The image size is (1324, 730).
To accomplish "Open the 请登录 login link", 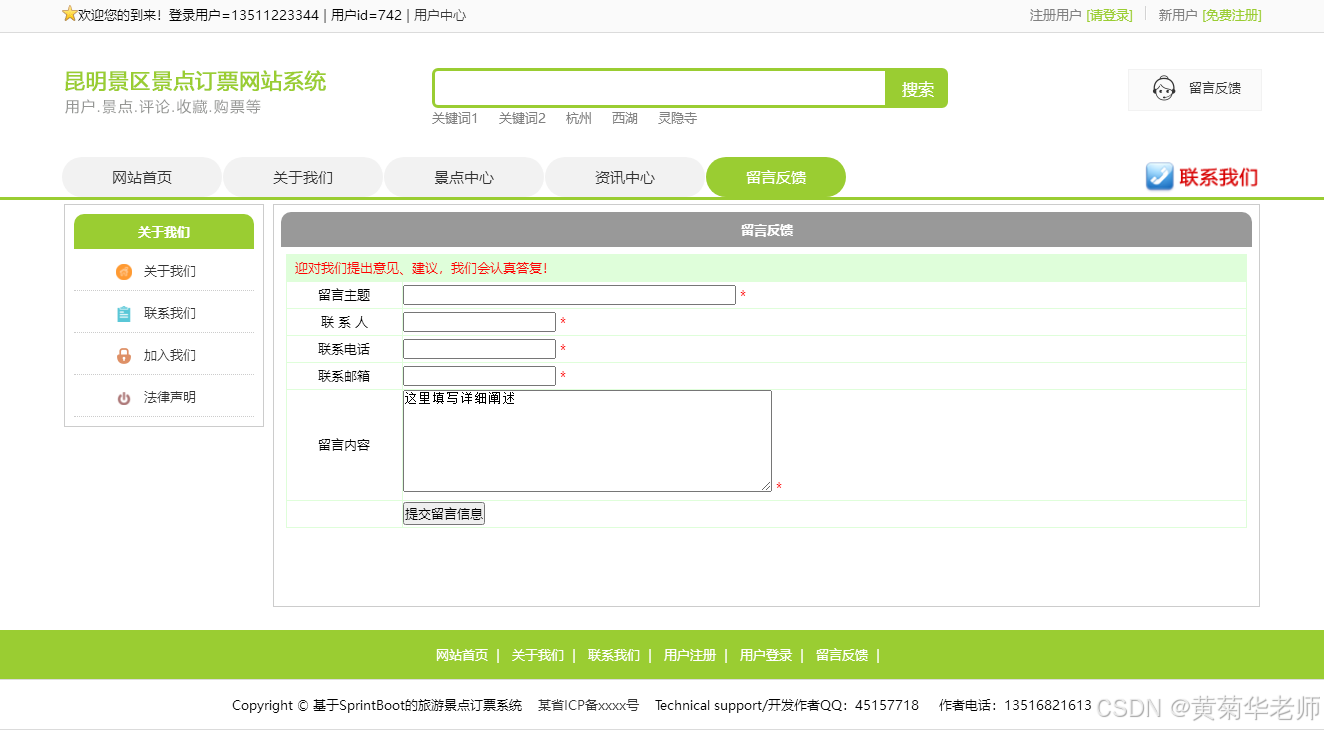I will click(1110, 15).
